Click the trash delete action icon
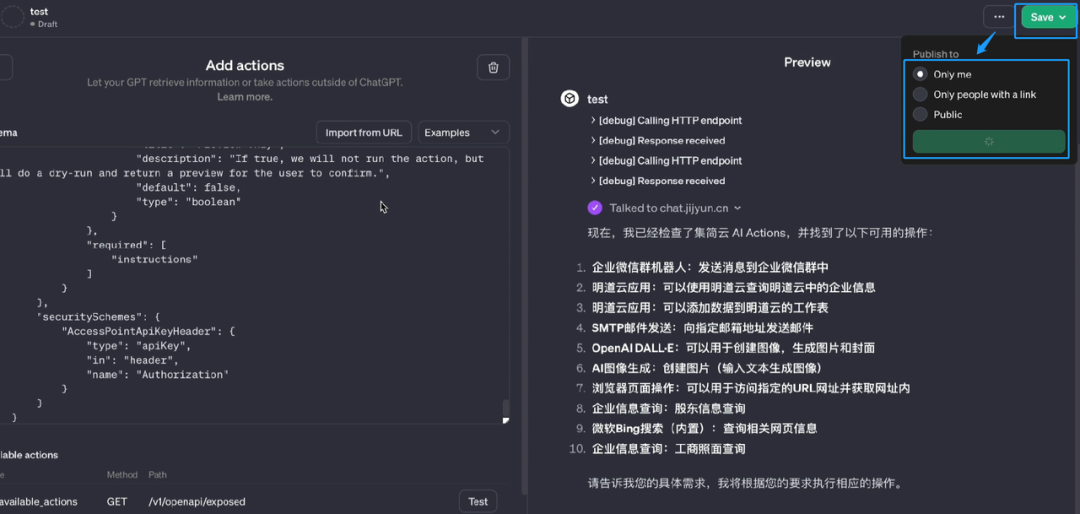 (493, 68)
